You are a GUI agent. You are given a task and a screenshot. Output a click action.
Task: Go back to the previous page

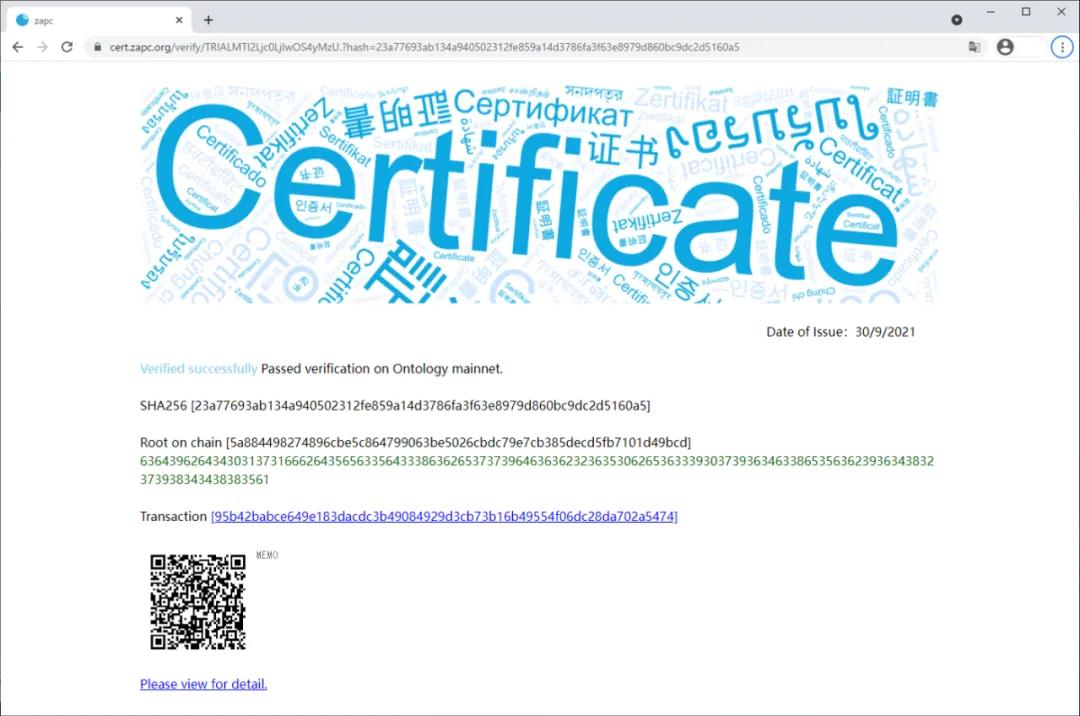pos(17,47)
